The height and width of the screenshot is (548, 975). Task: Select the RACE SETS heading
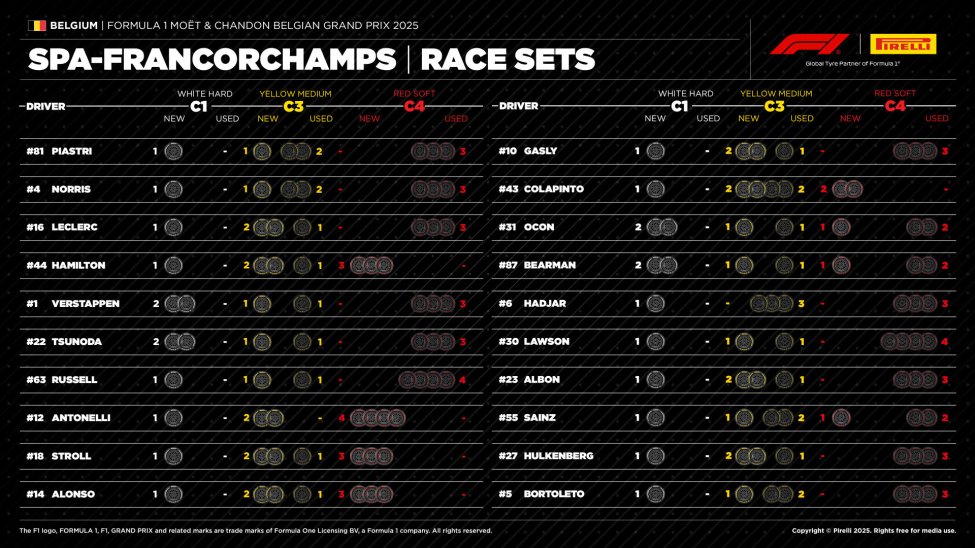(x=508, y=60)
